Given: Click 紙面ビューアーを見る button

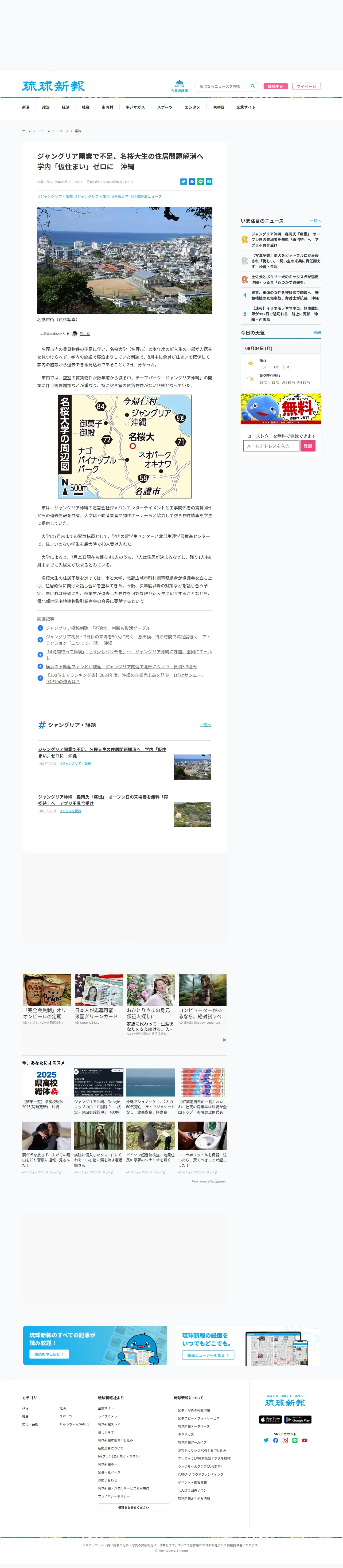Looking at the screenshot, I should point(208,1355).
